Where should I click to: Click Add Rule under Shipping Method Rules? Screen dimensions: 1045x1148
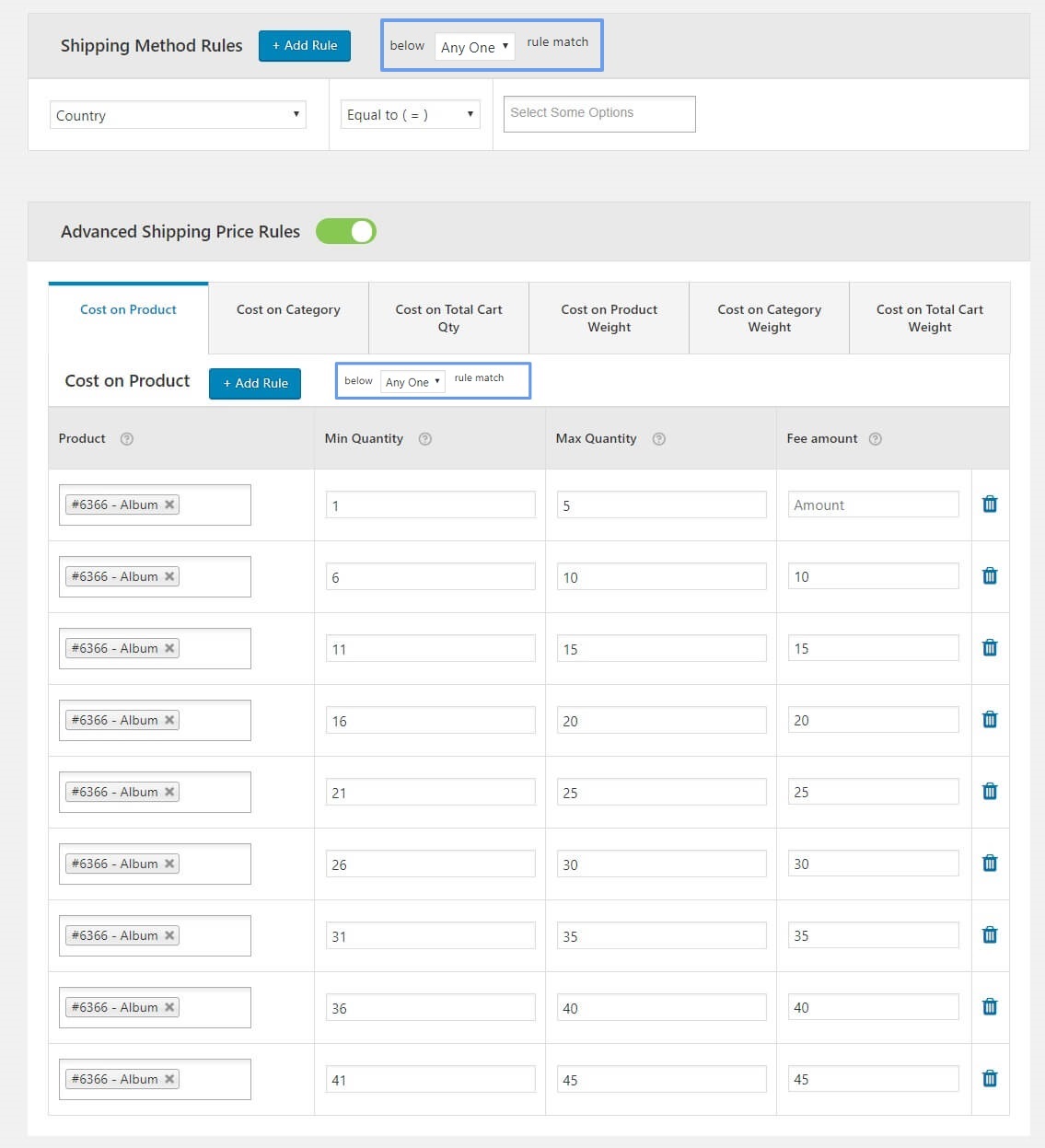coord(304,45)
